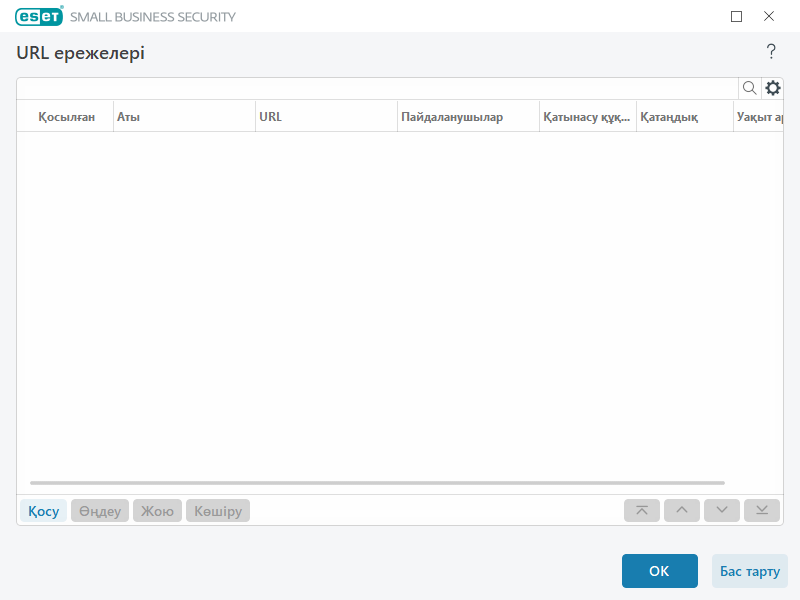This screenshot has height=600, width=800.
Task: Confirm with the OK button
Action: 659,571
